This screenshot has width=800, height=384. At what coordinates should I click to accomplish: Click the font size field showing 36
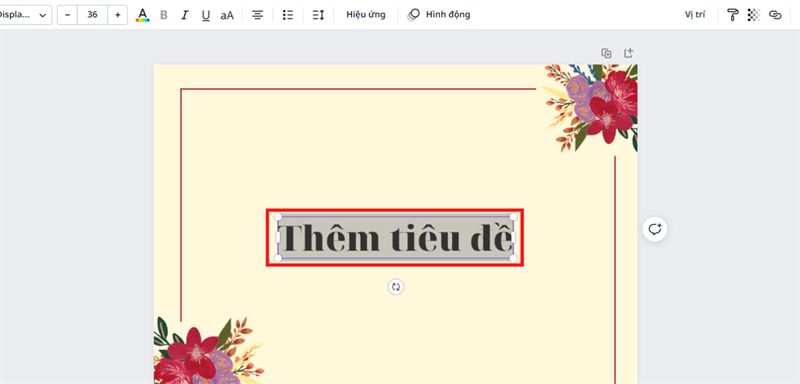tap(92, 15)
